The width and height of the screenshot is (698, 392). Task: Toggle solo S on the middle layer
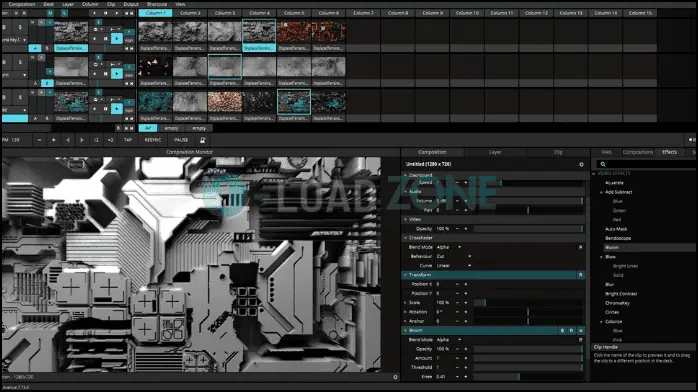(20, 62)
